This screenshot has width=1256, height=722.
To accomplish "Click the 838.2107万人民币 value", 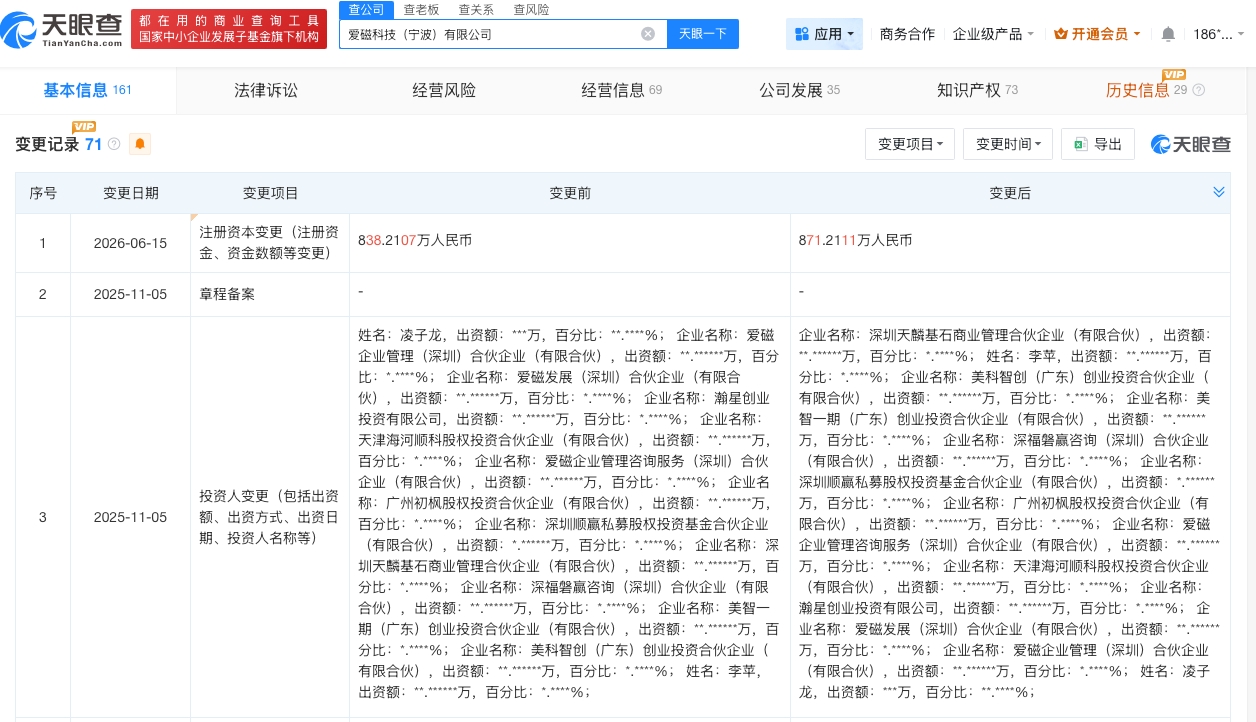I will (x=415, y=241).
